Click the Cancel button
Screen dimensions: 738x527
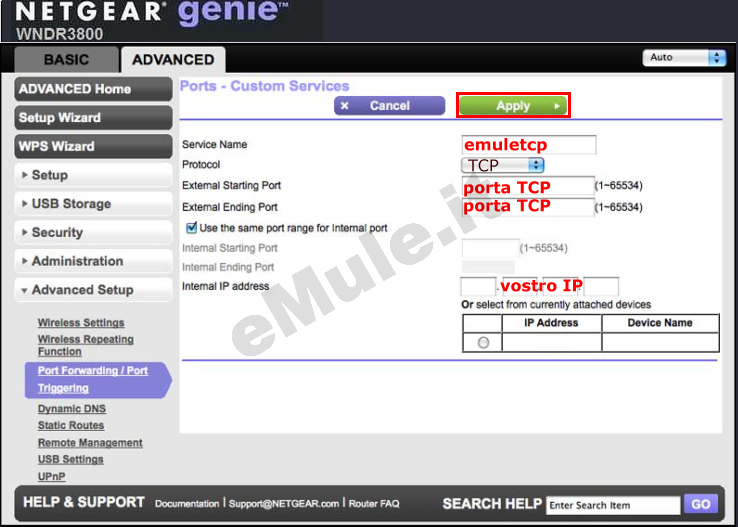click(x=390, y=106)
